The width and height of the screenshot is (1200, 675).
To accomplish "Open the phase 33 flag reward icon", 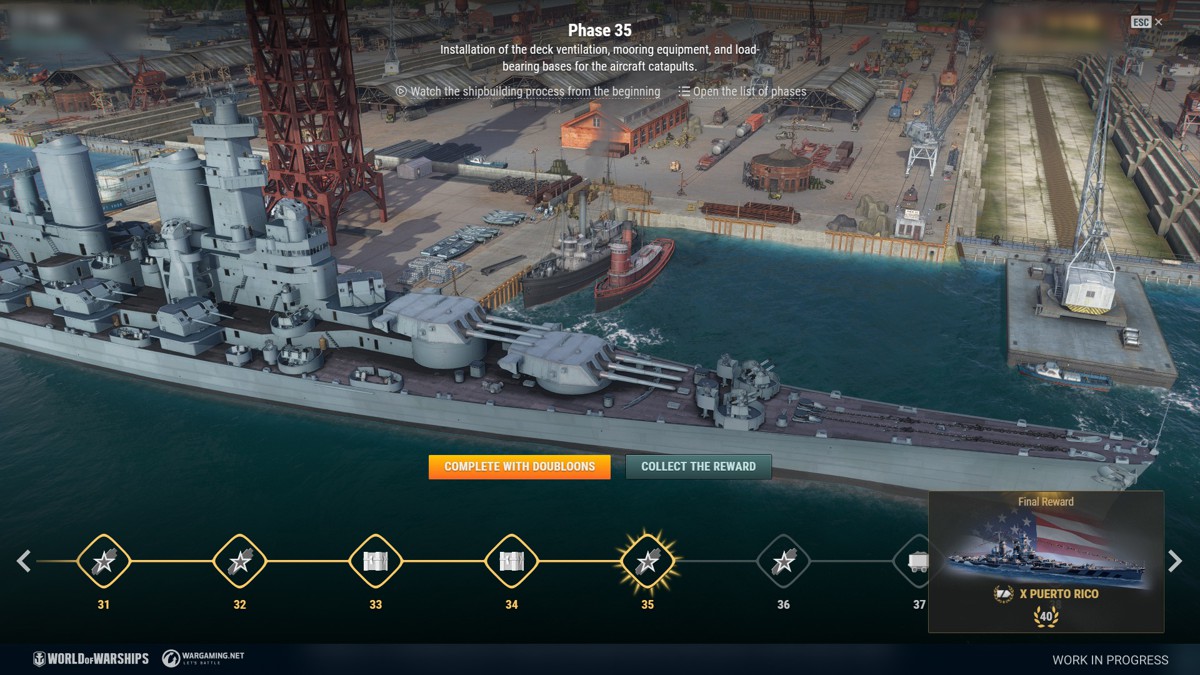I will (375, 561).
